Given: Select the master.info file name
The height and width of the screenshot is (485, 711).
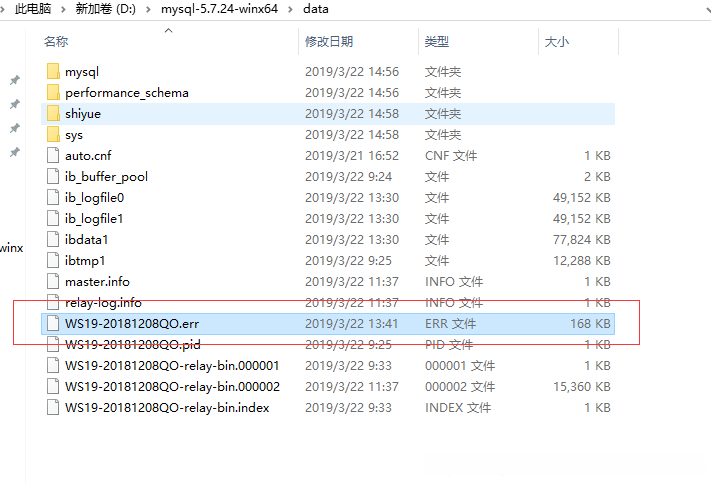Looking at the screenshot, I should click(x=97, y=281).
